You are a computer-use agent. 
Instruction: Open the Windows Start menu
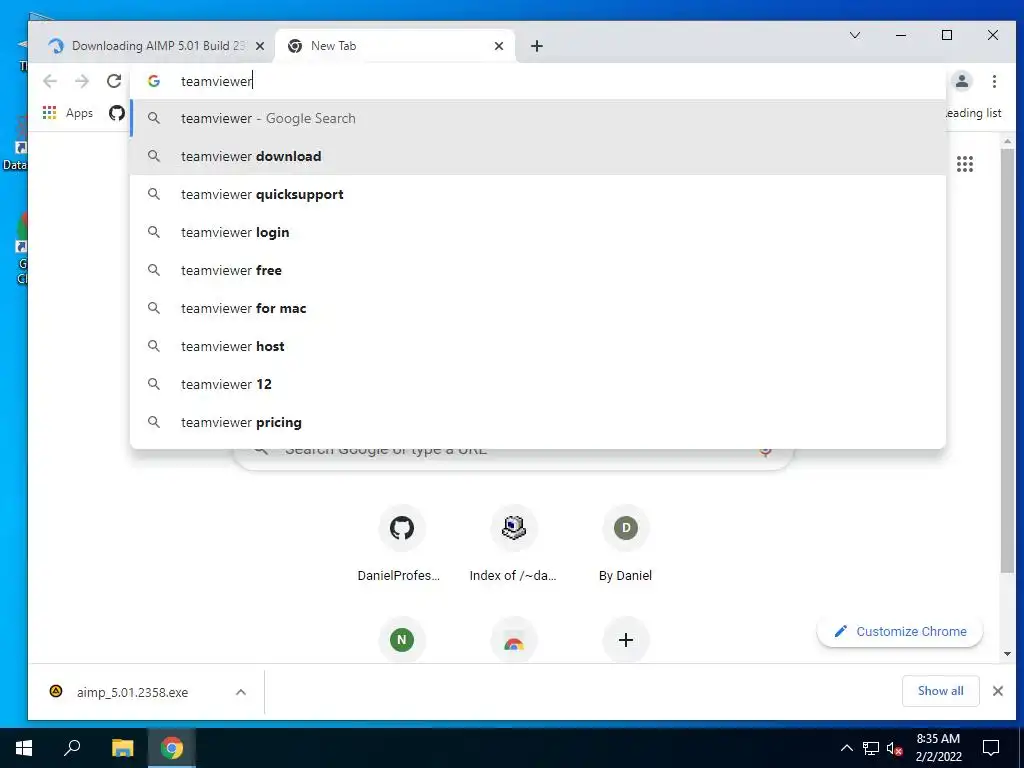(24, 748)
